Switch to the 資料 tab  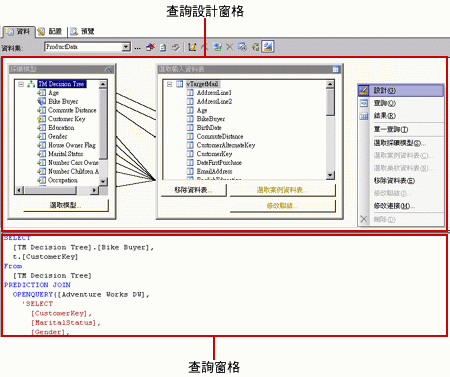[18, 32]
